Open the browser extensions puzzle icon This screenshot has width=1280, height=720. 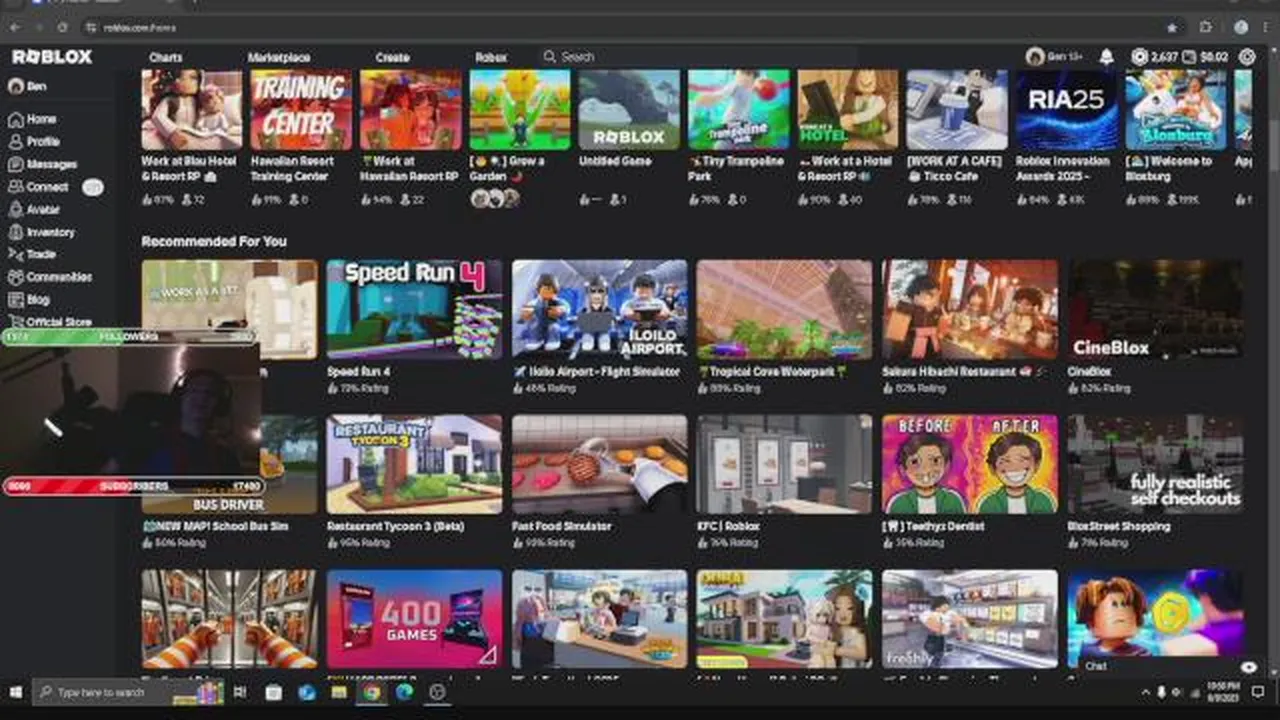(x=1206, y=27)
